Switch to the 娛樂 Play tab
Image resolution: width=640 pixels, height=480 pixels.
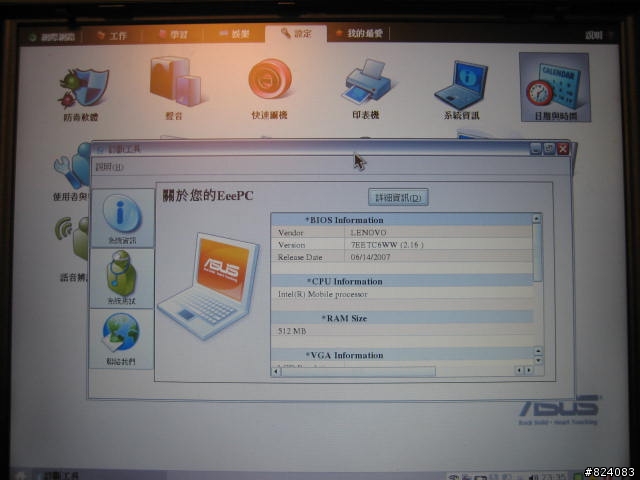235,34
